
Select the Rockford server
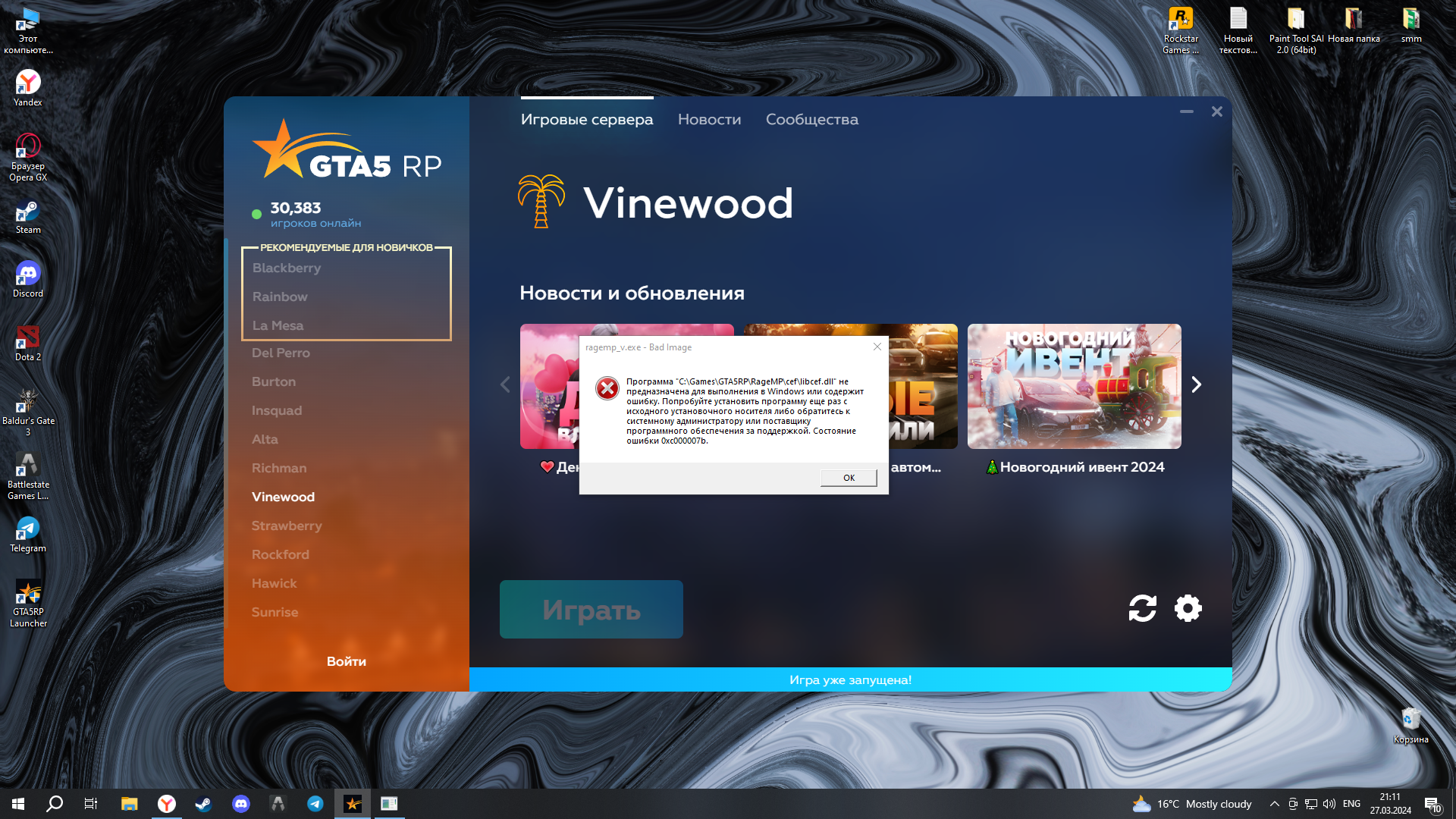point(281,554)
